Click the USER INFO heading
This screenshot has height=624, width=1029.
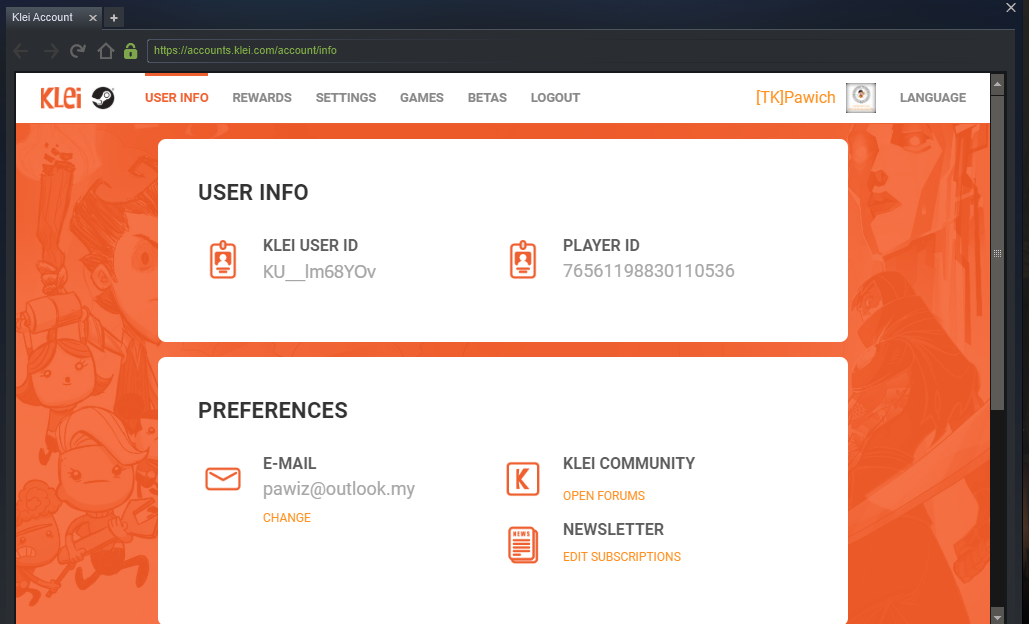click(253, 192)
